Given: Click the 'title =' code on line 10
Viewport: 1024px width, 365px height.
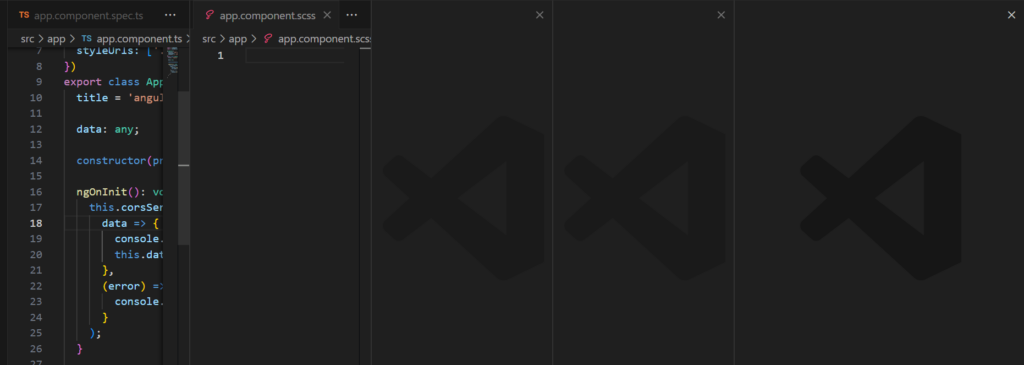Looking at the screenshot, I should [99, 98].
